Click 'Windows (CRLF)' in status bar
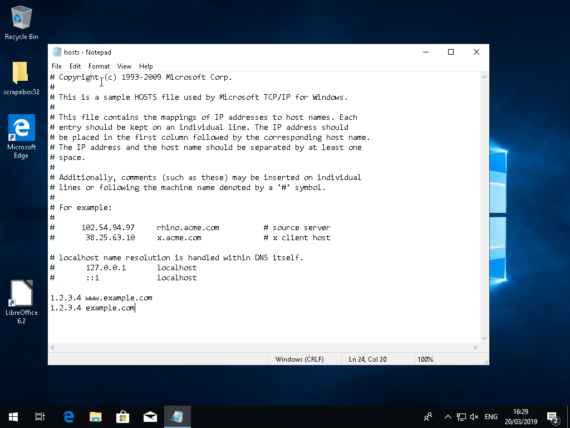This screenshot has height=428, width=570. [x=300, y=359]
